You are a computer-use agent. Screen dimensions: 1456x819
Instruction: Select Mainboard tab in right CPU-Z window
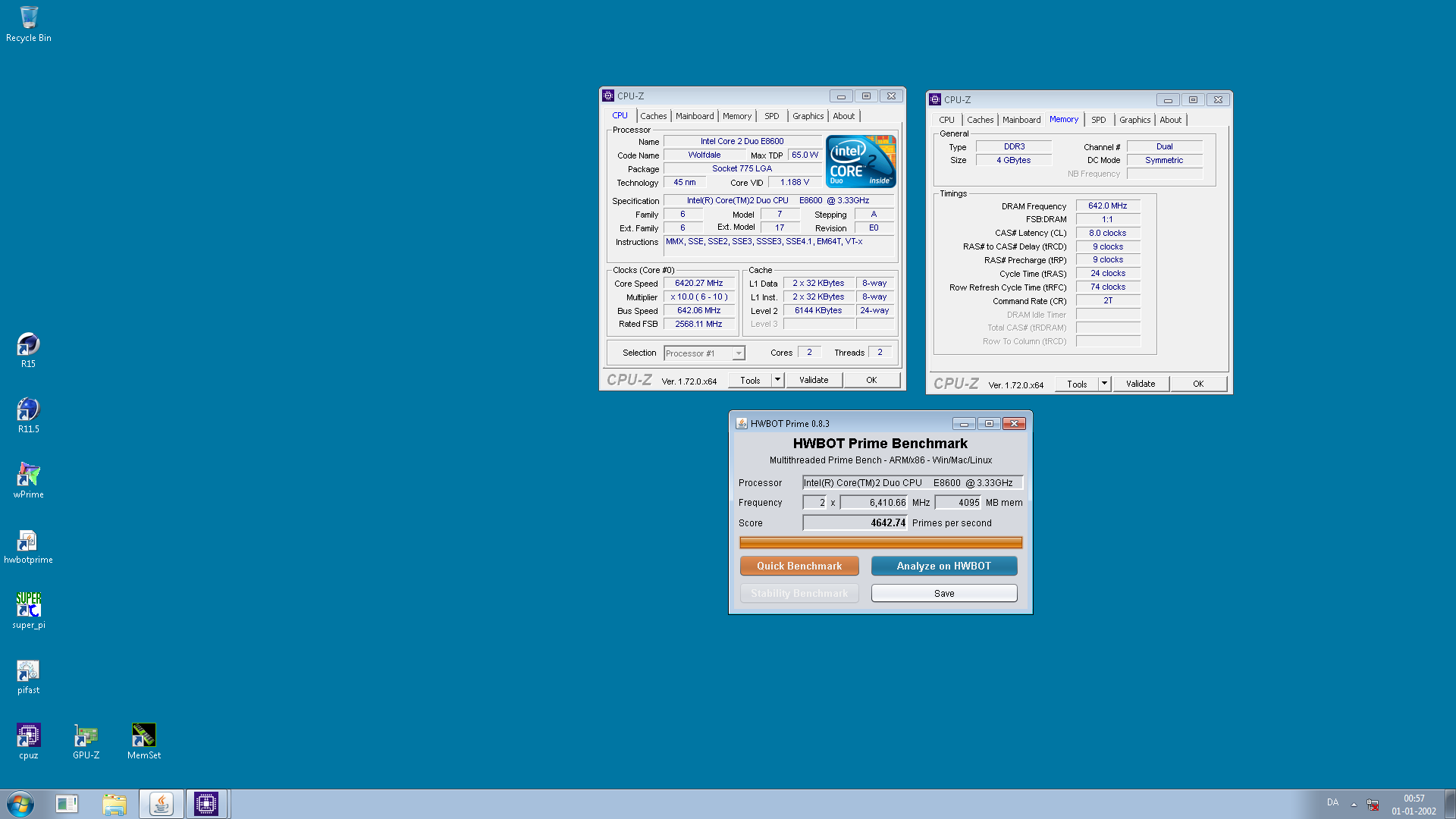pyautogui.click(x=1021, y=120)
